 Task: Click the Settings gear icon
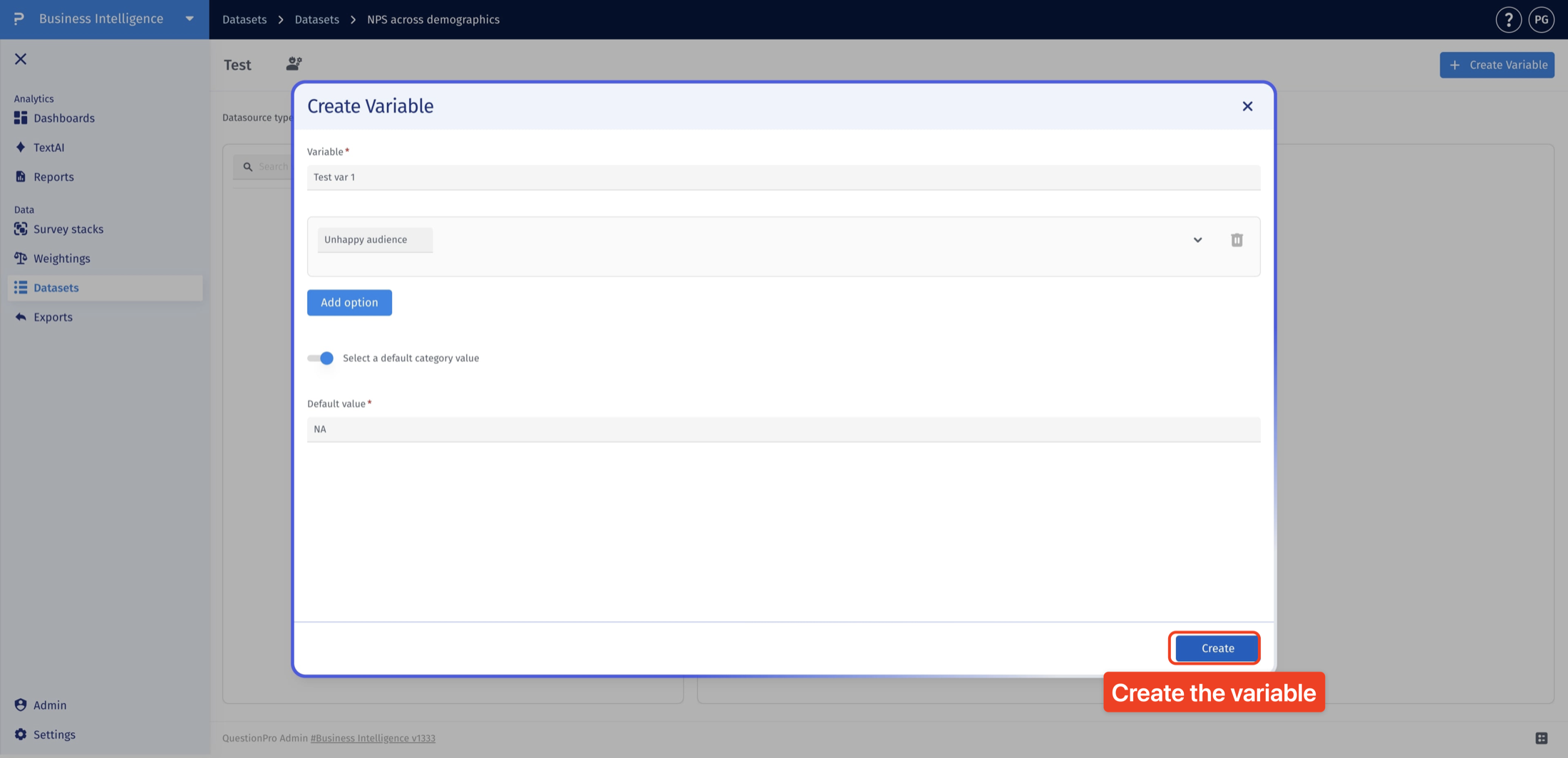click(21, 734)
